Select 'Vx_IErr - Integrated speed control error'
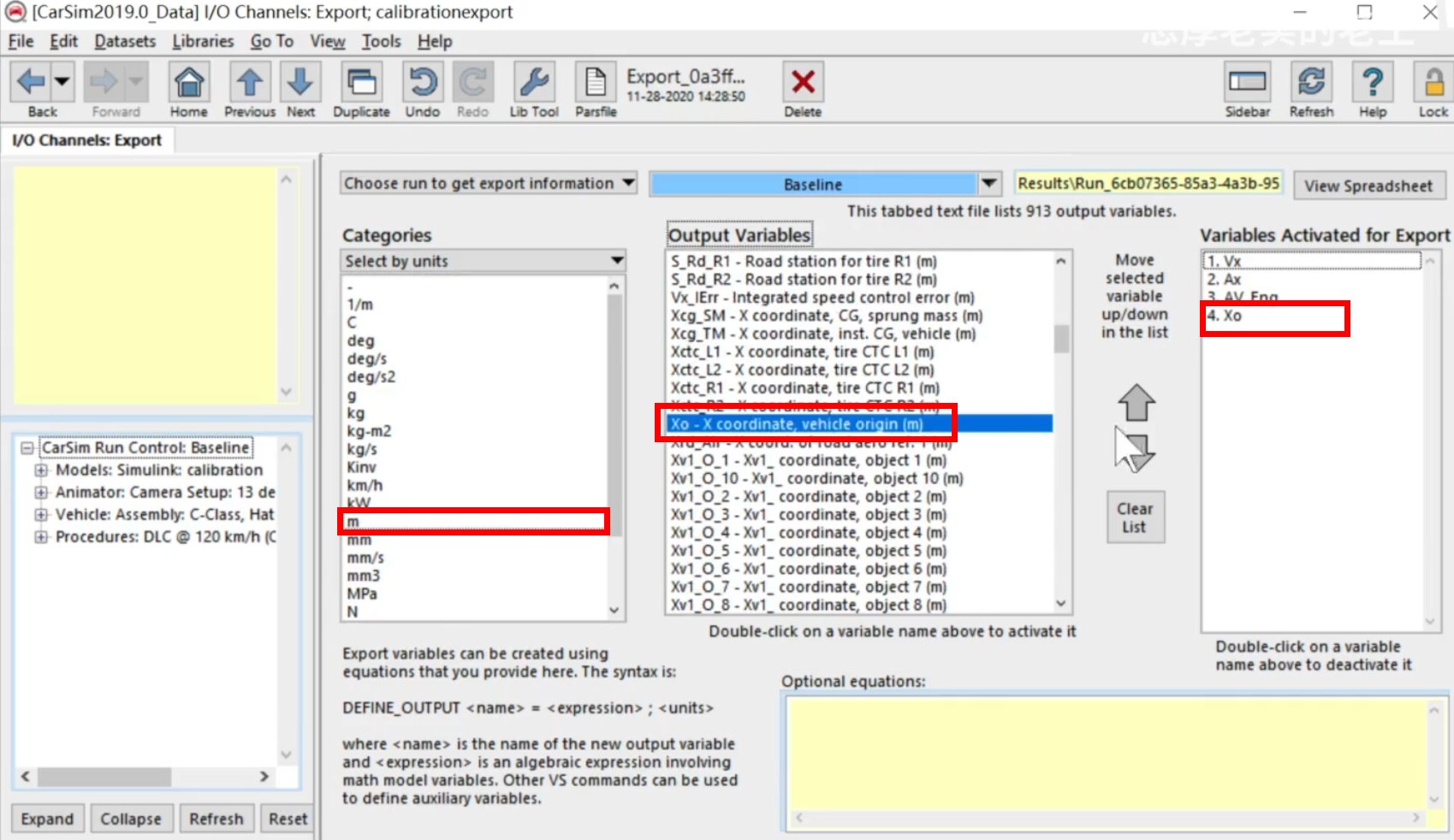Screen dimensions: 1454x840 pos(822,298)
